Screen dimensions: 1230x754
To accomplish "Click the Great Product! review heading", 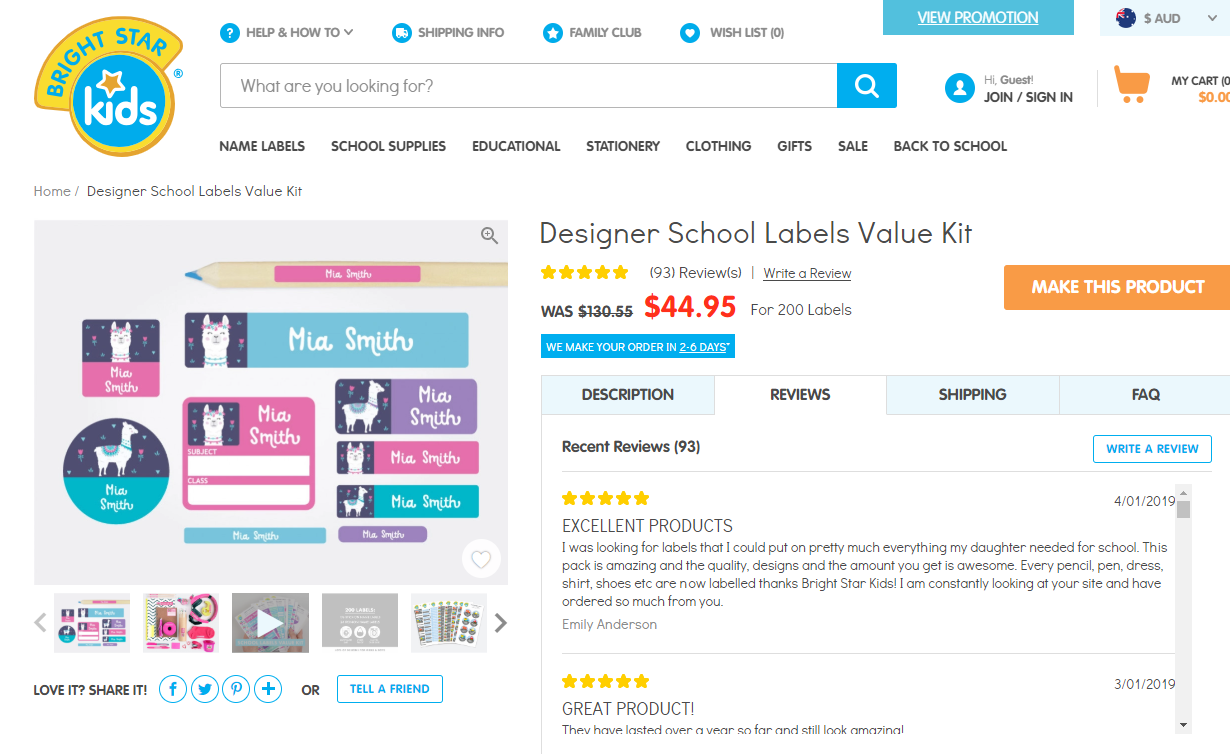I will [628, 709].
